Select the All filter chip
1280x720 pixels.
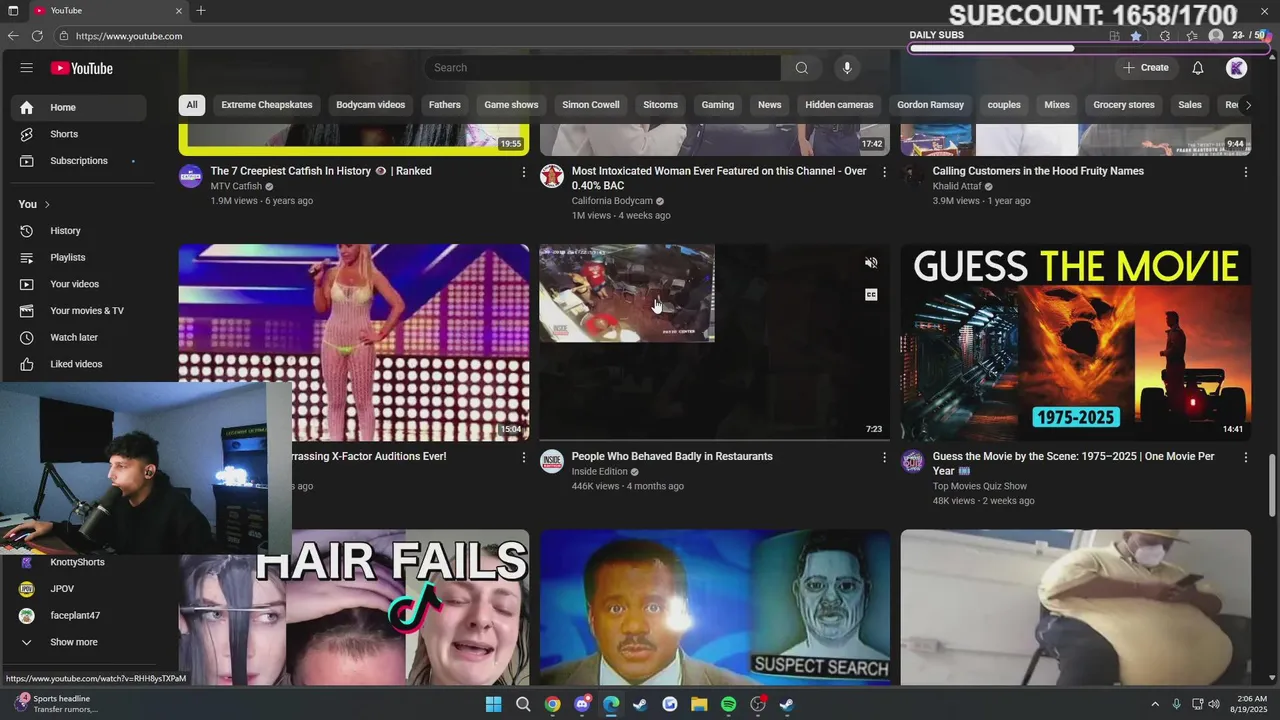coord(192,105)
